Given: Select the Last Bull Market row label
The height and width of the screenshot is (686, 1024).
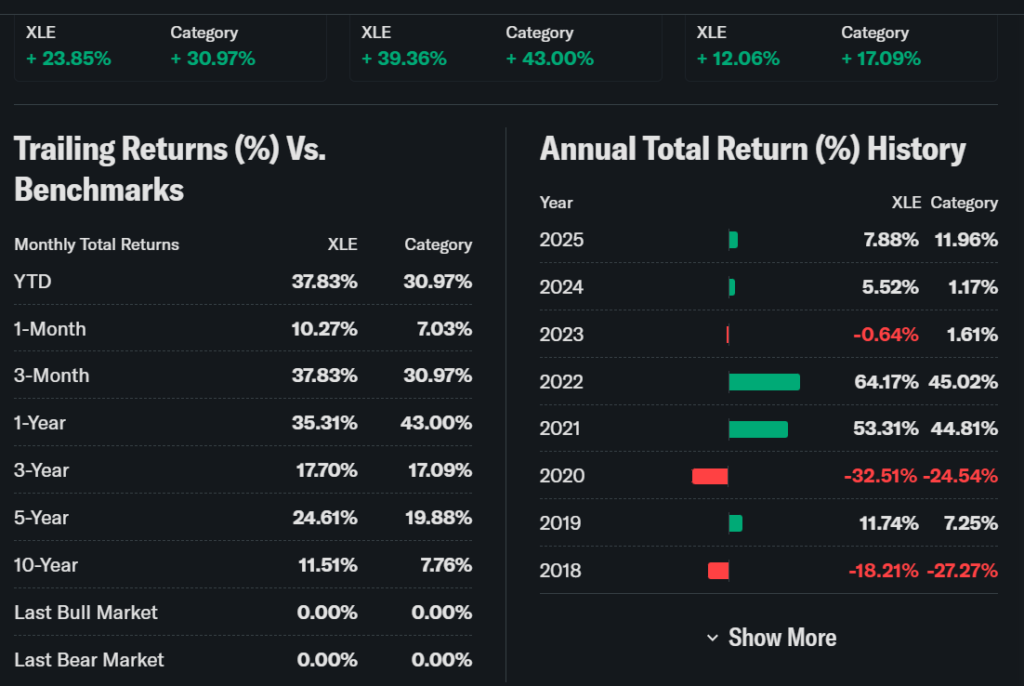Looking at the screenshot, I should click(86, 612).
